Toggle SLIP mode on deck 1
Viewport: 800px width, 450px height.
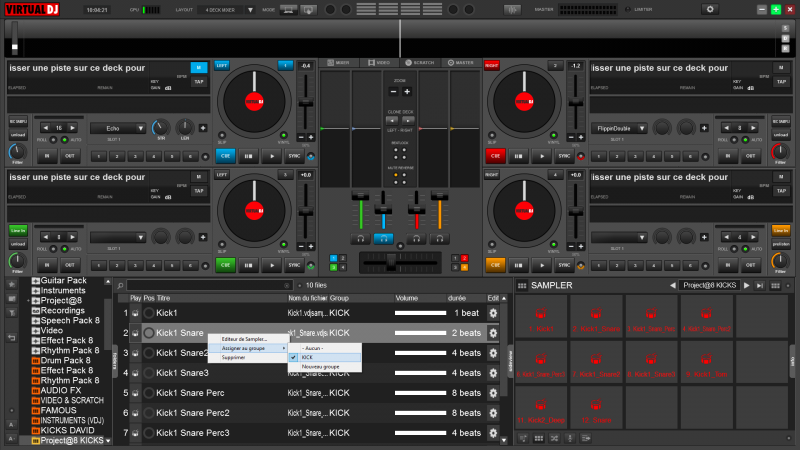[x=222, y=136]
